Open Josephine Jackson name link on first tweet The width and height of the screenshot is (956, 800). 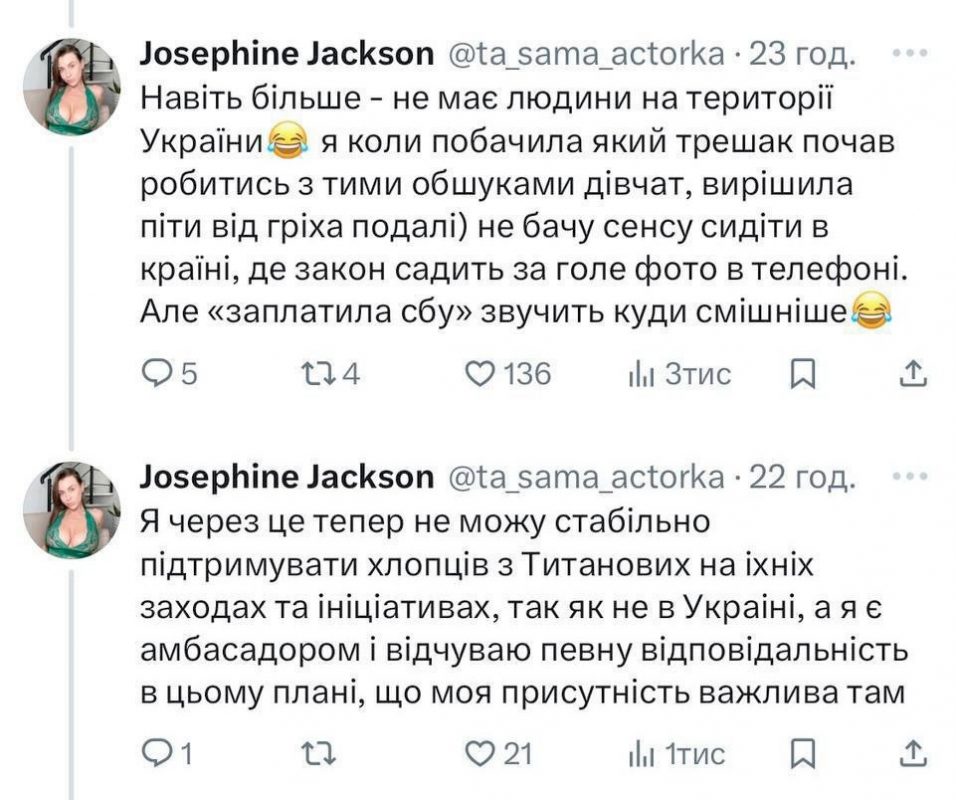pos(287,55)
